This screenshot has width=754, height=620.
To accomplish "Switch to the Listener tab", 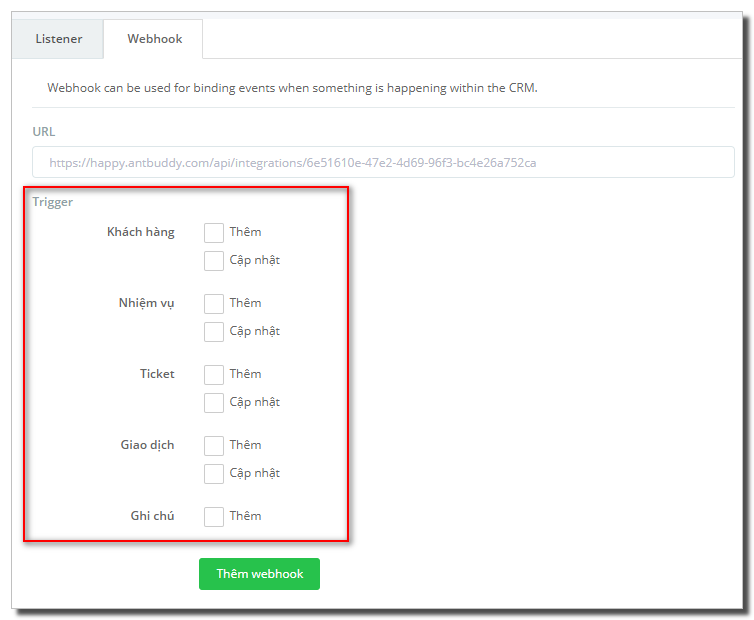I will tap(58, 39).
